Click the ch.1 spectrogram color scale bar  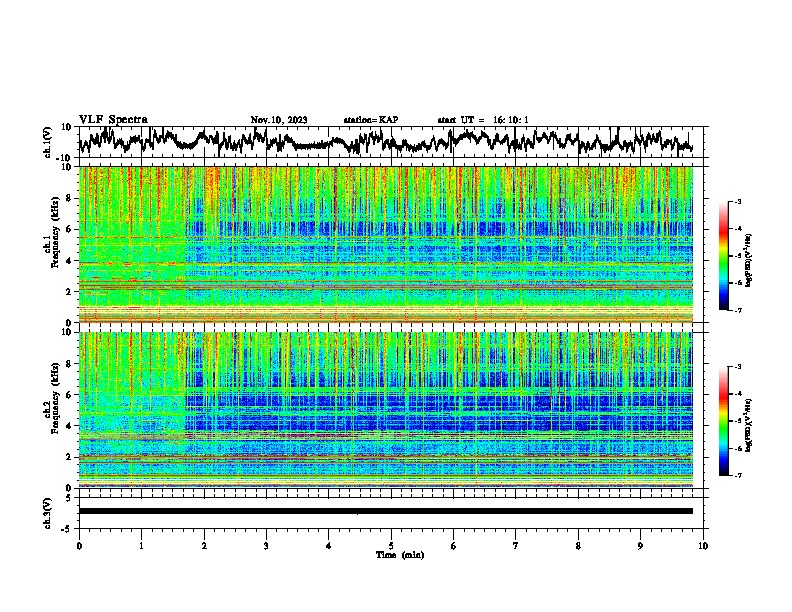[724, 256]
